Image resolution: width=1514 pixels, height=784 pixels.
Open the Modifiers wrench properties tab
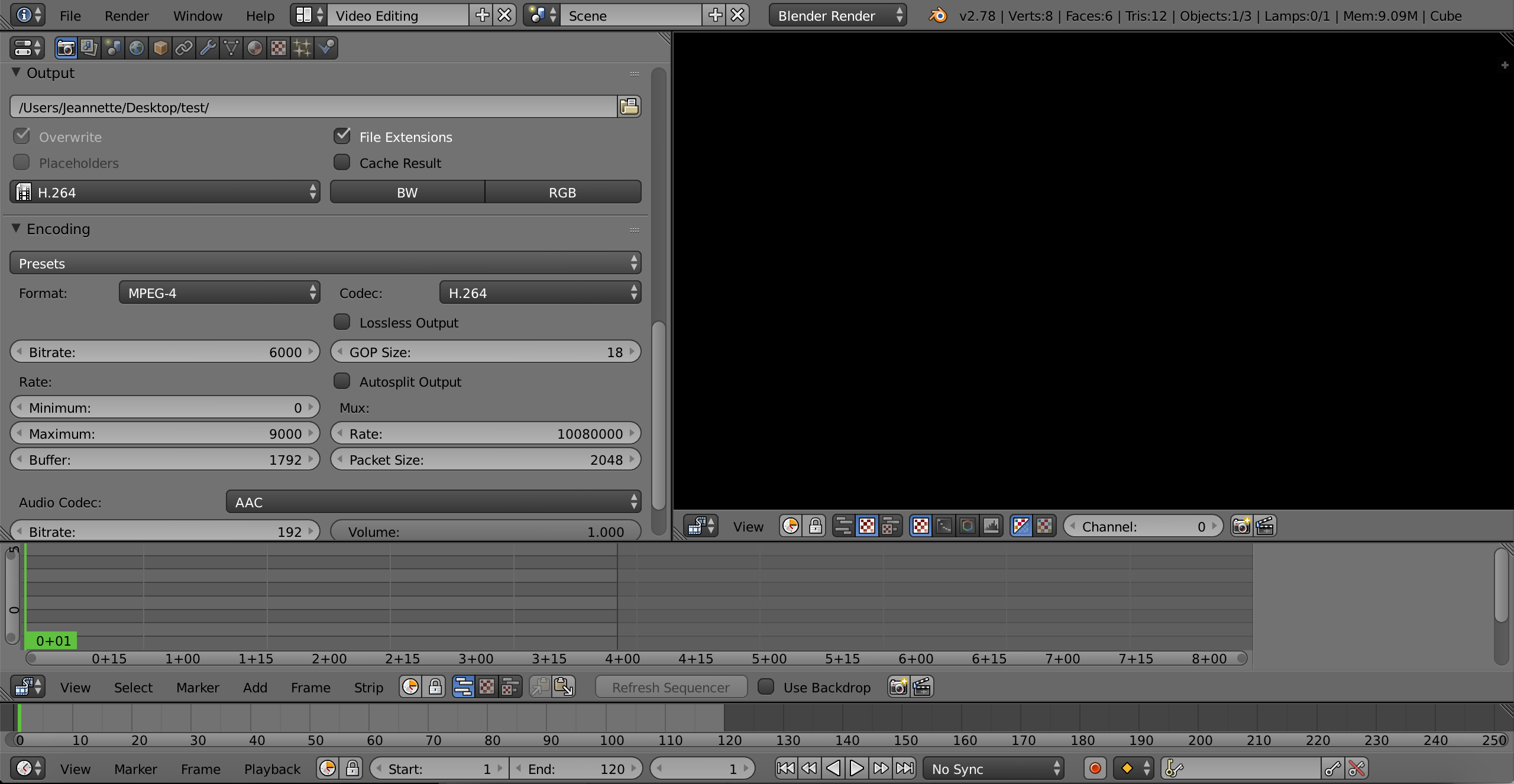point(208,48)
